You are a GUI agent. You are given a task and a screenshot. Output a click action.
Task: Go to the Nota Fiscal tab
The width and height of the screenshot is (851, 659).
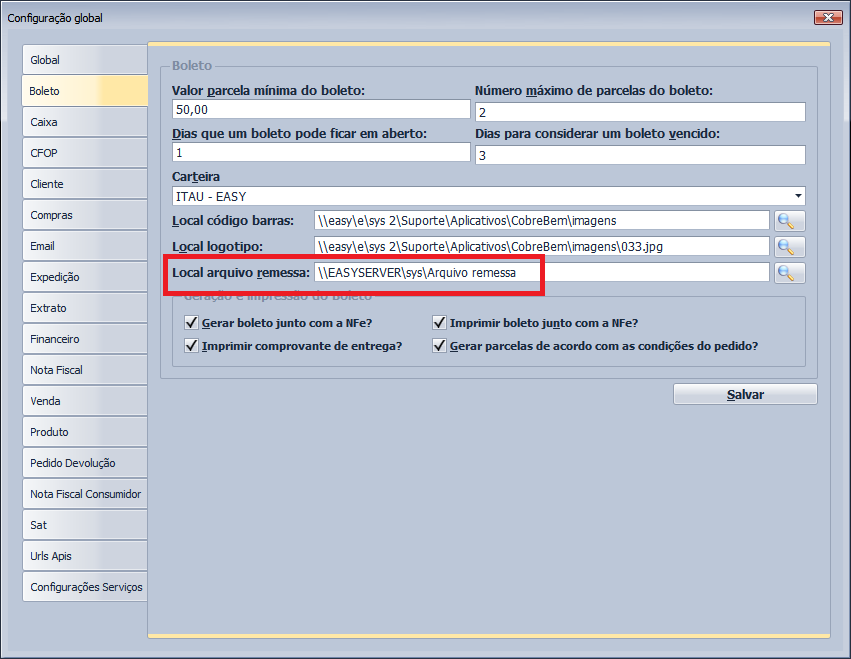(84, 370)
